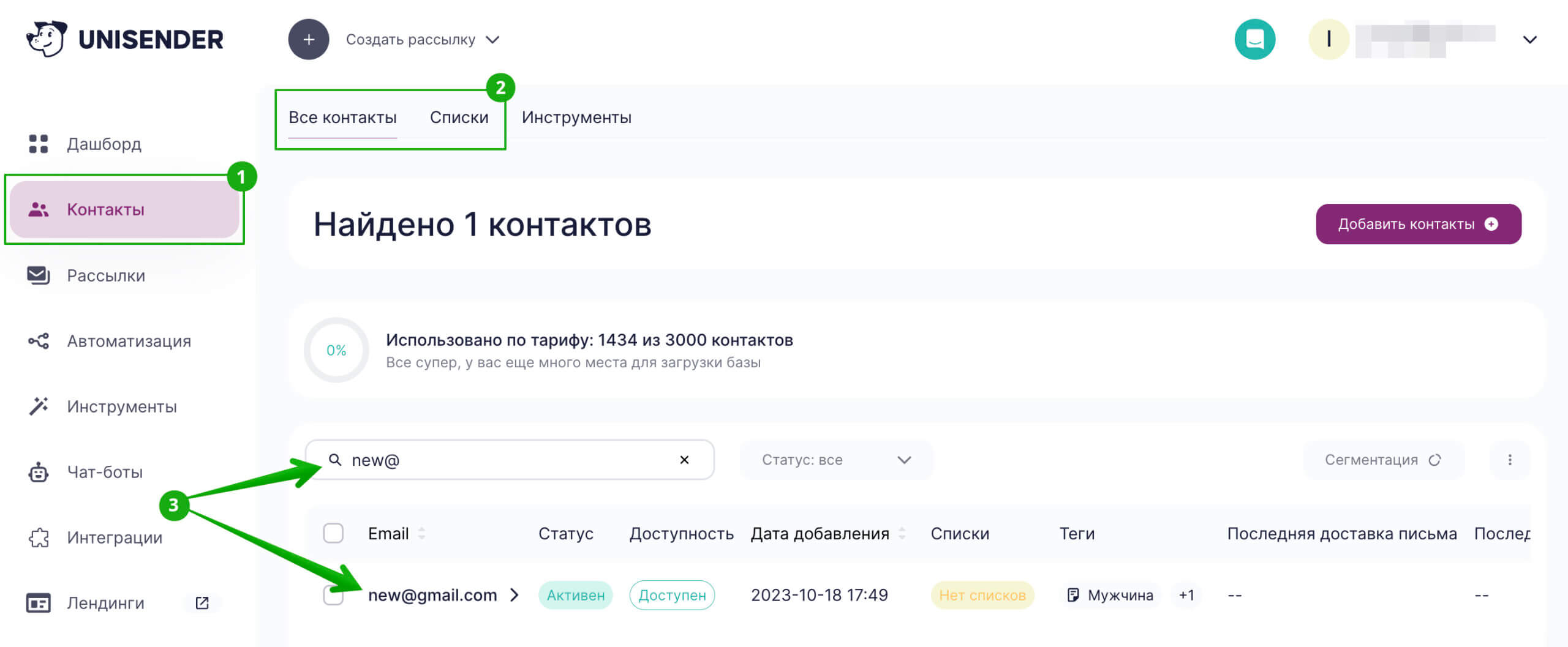Click the Рассылки envelope icon
The width and height of the screenshot is (1568, 647).
coord(38,275)
